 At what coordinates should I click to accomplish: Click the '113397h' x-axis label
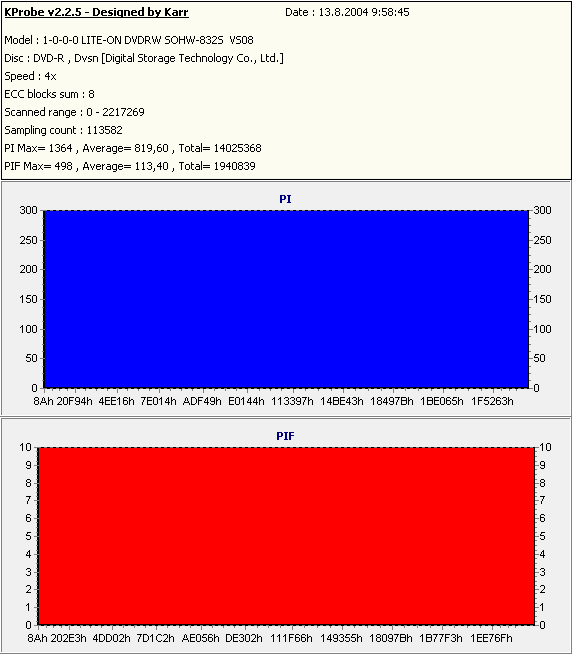point(292,401)
